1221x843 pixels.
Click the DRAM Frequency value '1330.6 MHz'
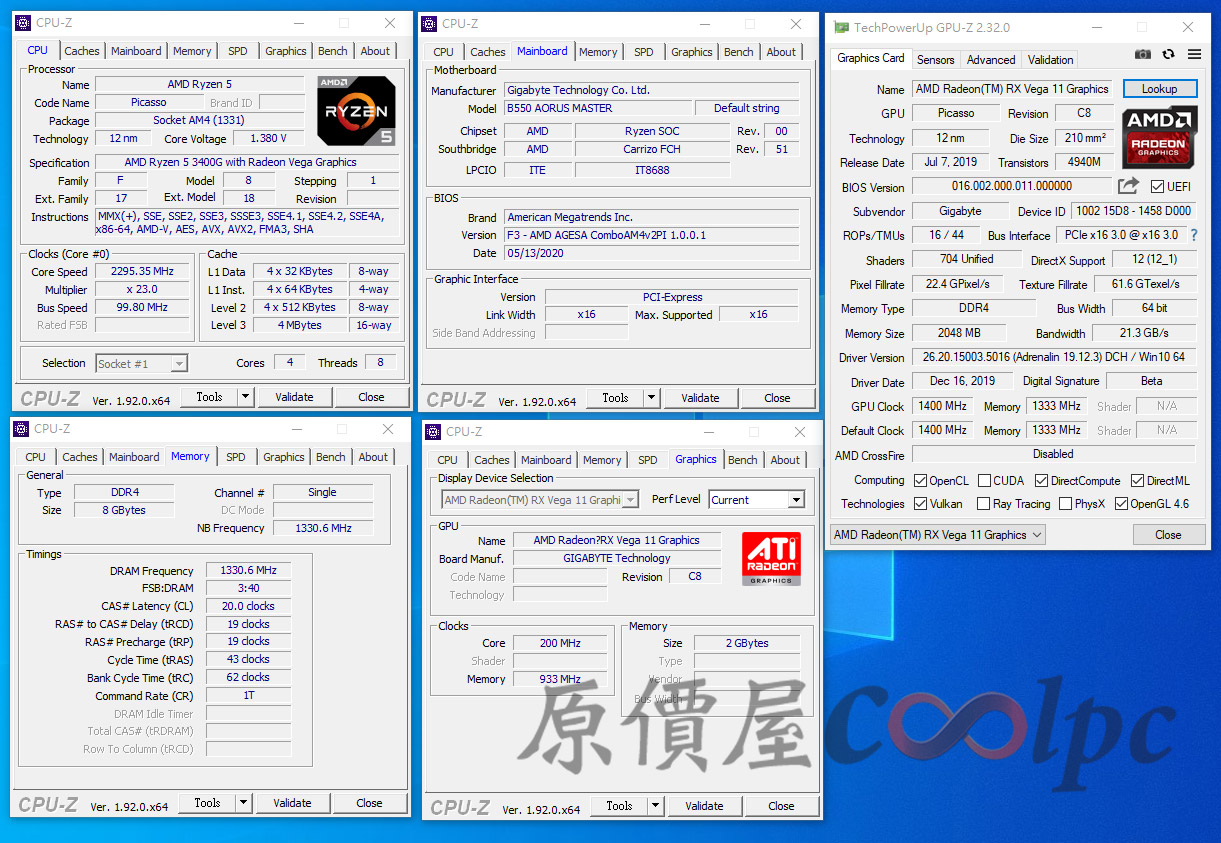249,570
